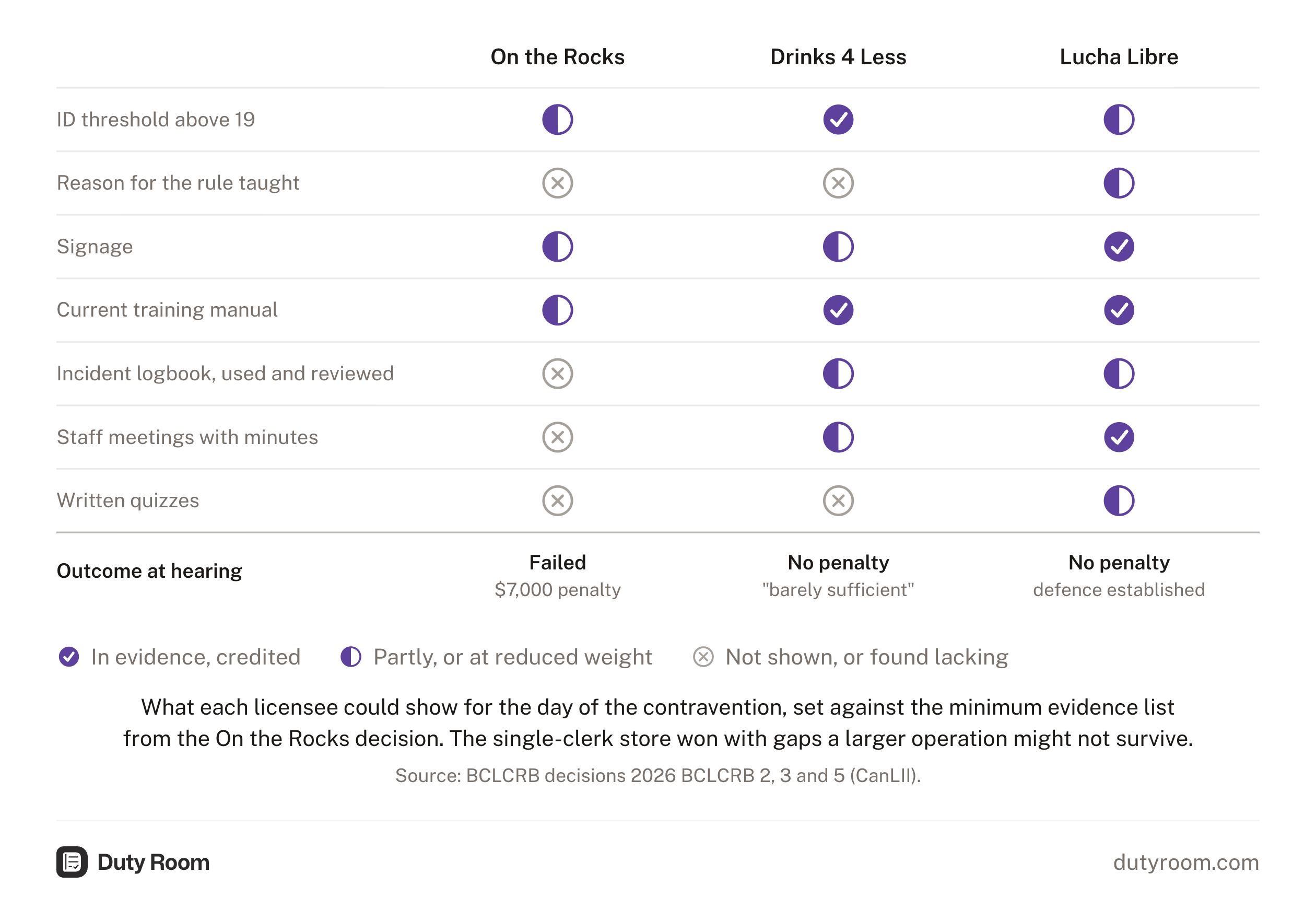This screenshot has width=1316, height=909.
Task: Click the BCLCRB decisions source line
Action: [657, 776]
